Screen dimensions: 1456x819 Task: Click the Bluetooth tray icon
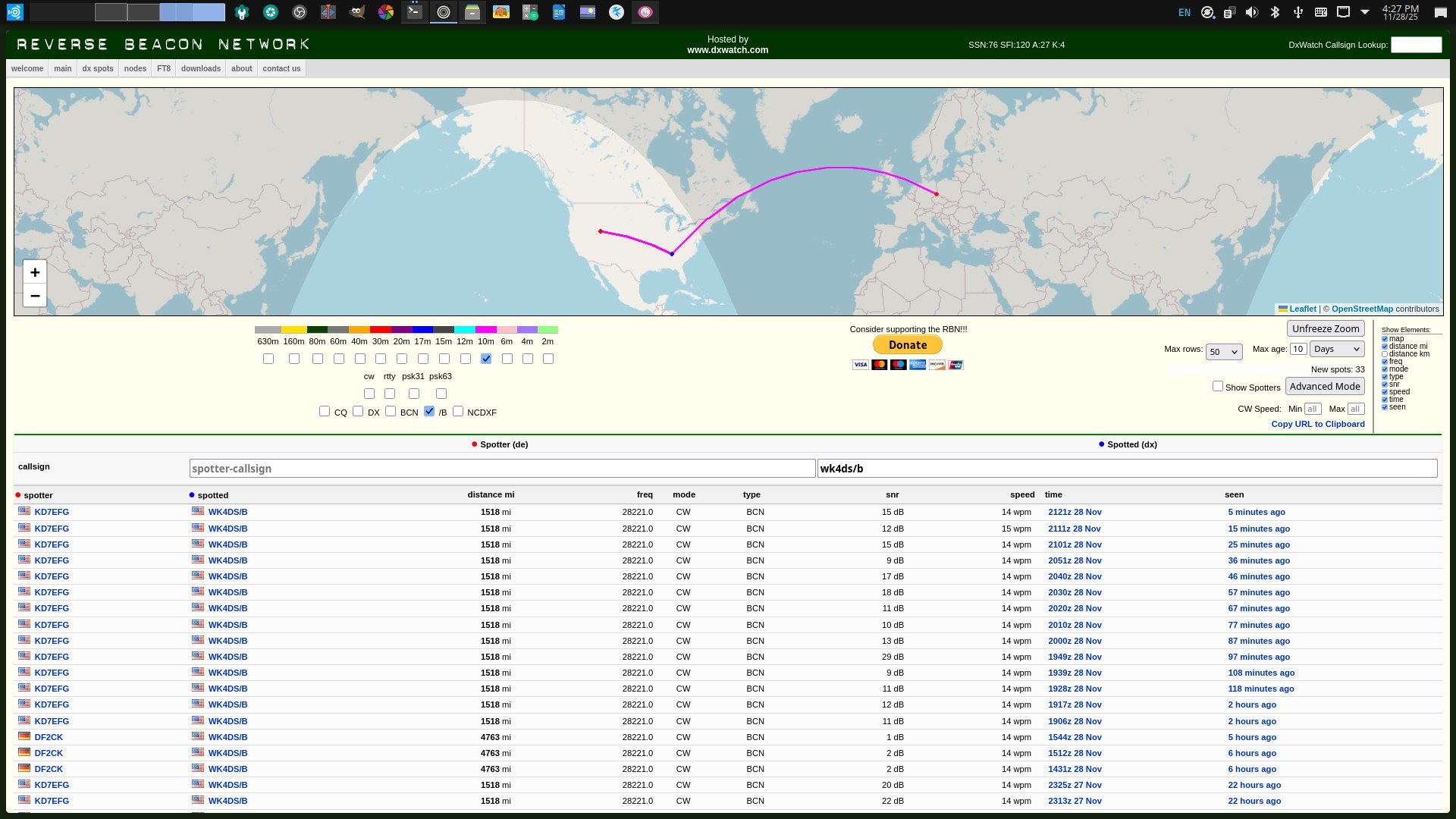pos(1275,12)
